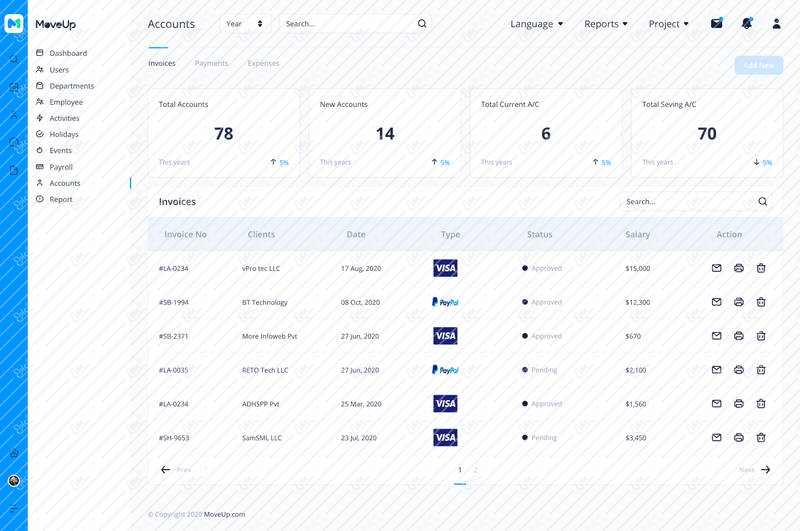Click the filter lines icon at rail bottom
The width and height of the screenshot is (800, 531).
(14, 508)
